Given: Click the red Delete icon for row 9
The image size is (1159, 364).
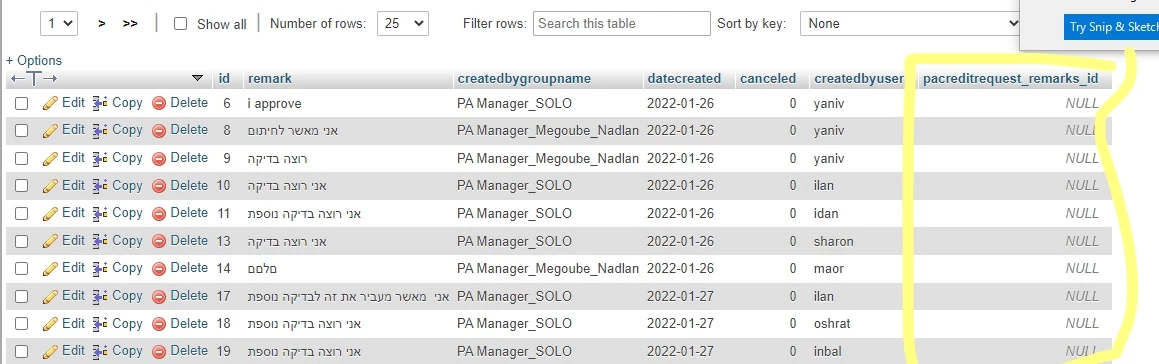Looking at the screenshot, I should tap(159, 158).
